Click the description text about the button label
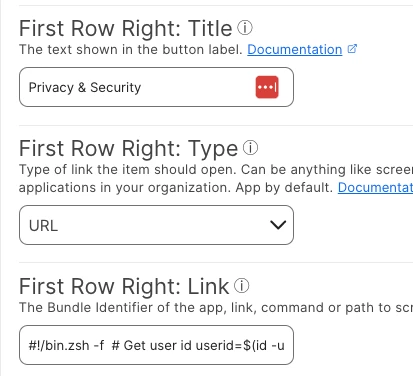 click(x=131, y=50)
